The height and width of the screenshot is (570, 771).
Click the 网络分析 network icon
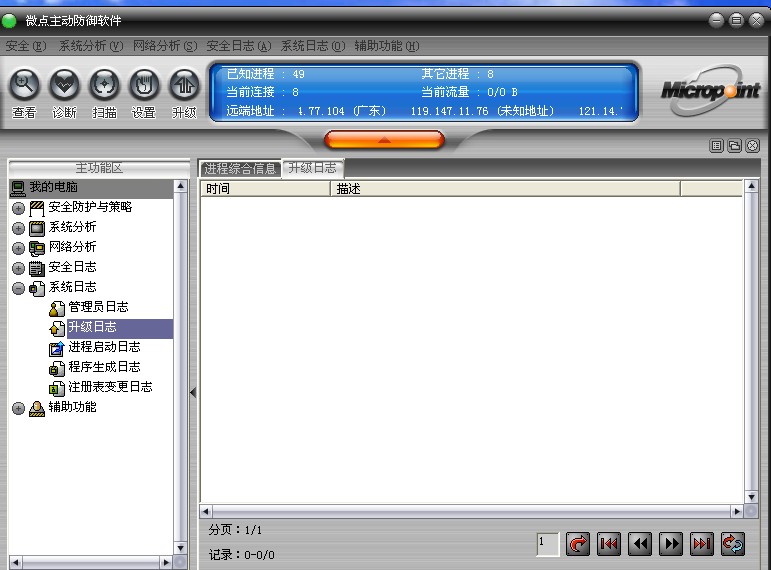37,248
